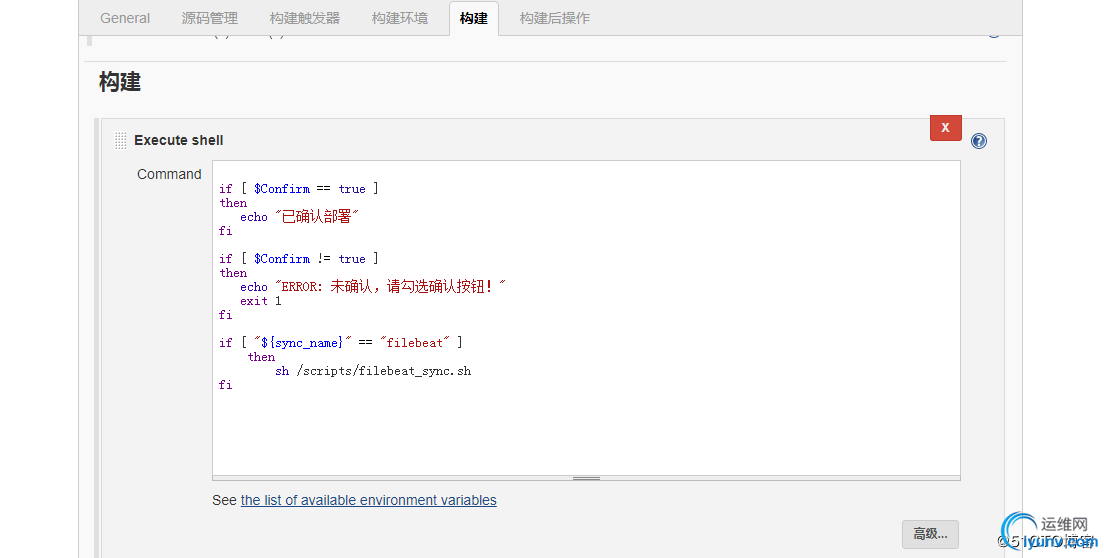
Task: Expand the 高级... advanced options
Action: tap(930, 534)
